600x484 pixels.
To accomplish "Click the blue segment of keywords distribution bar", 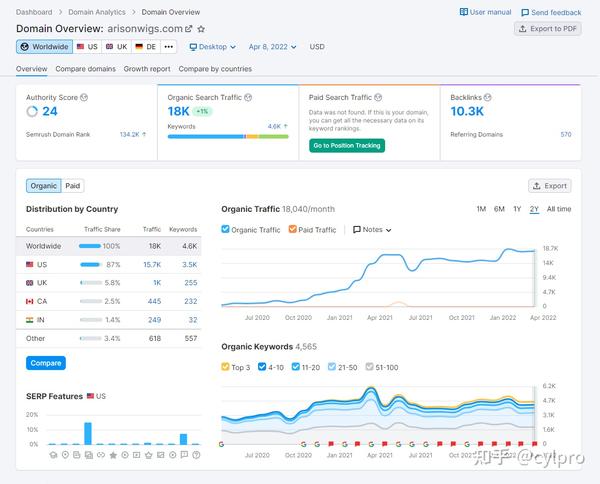I will [x=206, y=136].
